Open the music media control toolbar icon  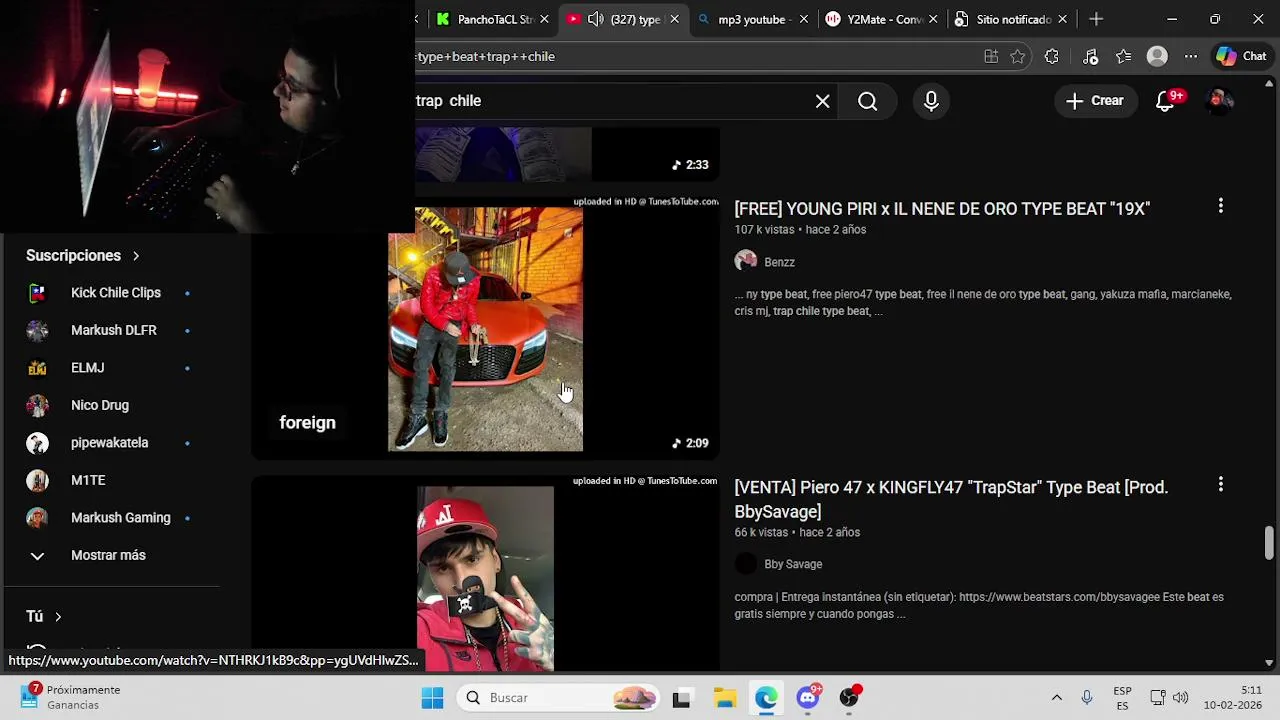click(1090, 57)
